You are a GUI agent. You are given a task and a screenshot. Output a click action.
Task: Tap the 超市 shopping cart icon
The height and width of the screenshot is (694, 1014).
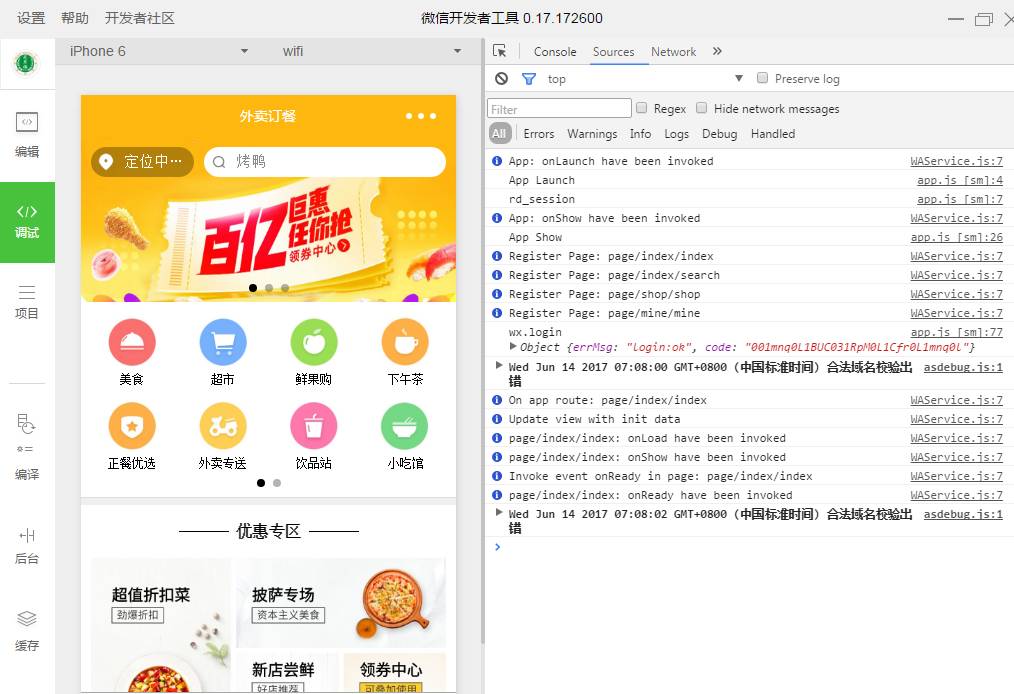pyautogui.click(x=223, y=342)
